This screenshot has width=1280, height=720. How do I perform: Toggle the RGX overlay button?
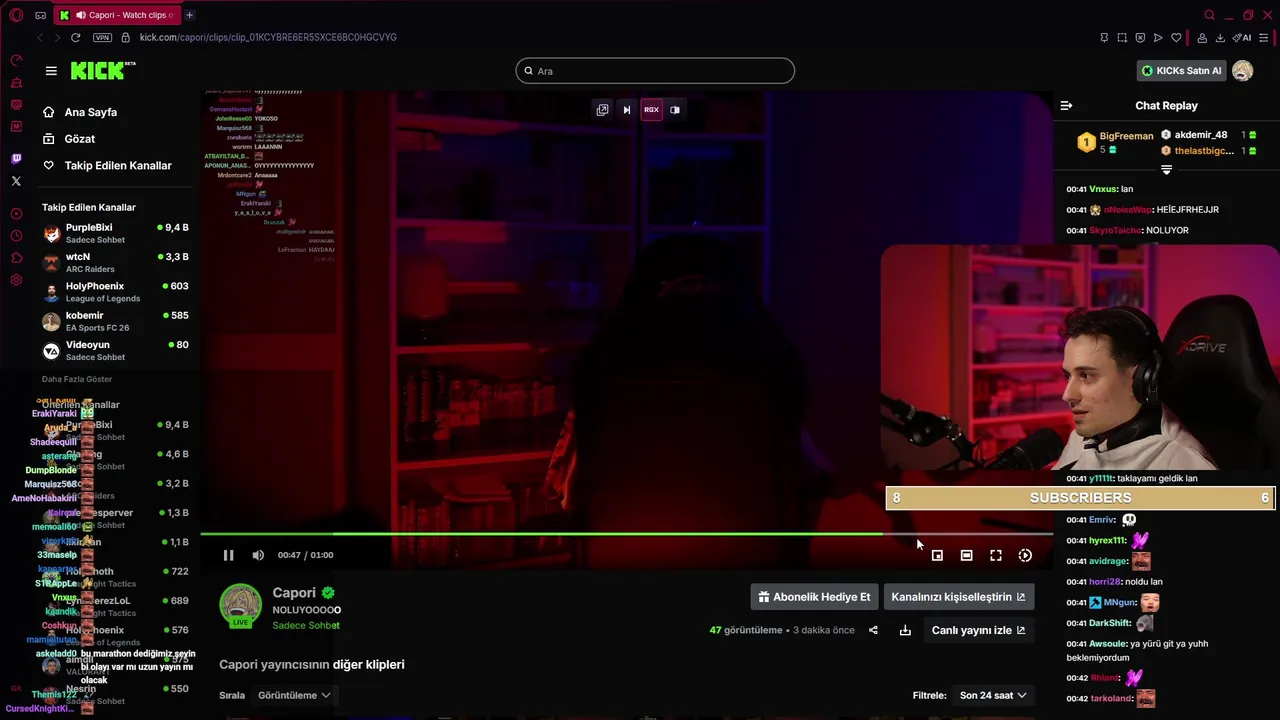(651, 110)
